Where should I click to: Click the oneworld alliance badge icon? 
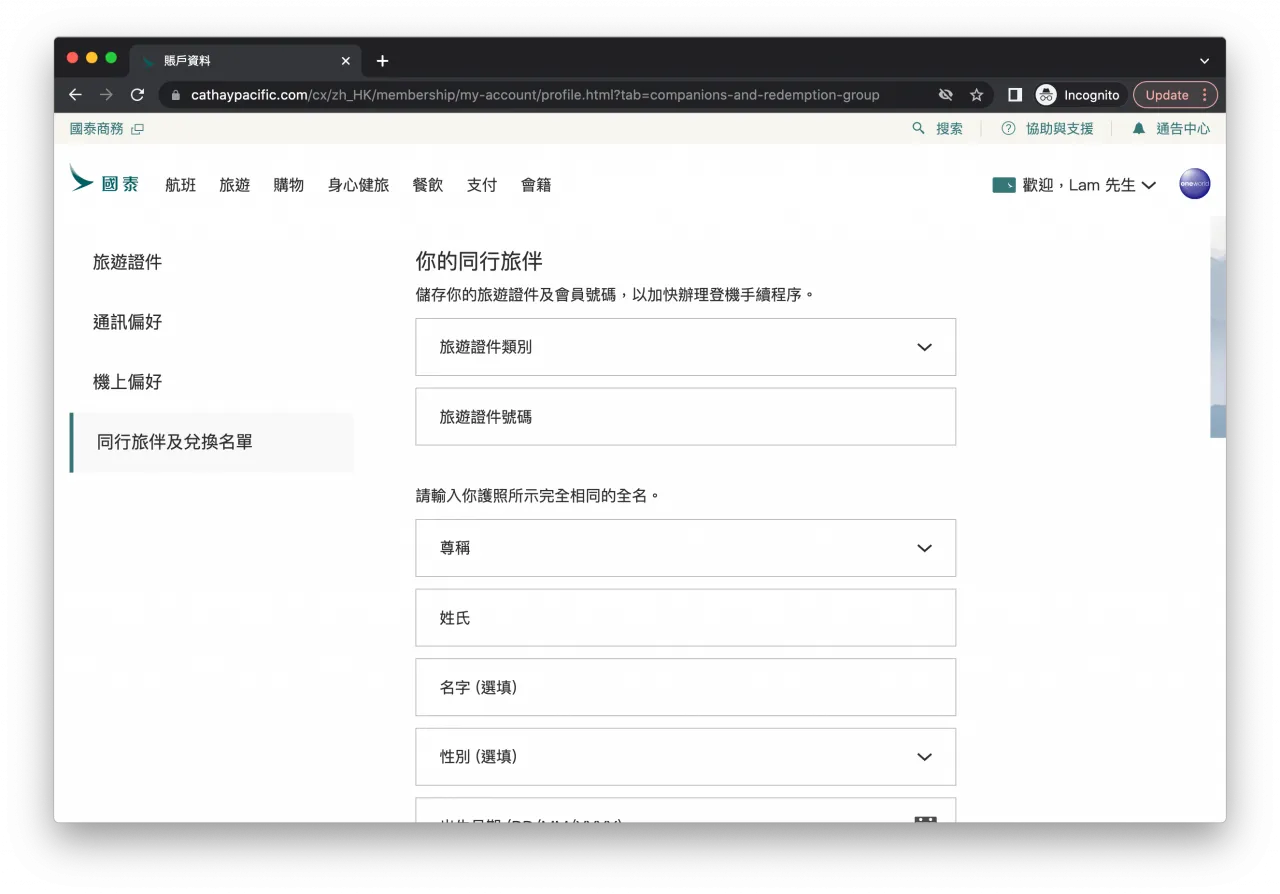(1194, 184)
